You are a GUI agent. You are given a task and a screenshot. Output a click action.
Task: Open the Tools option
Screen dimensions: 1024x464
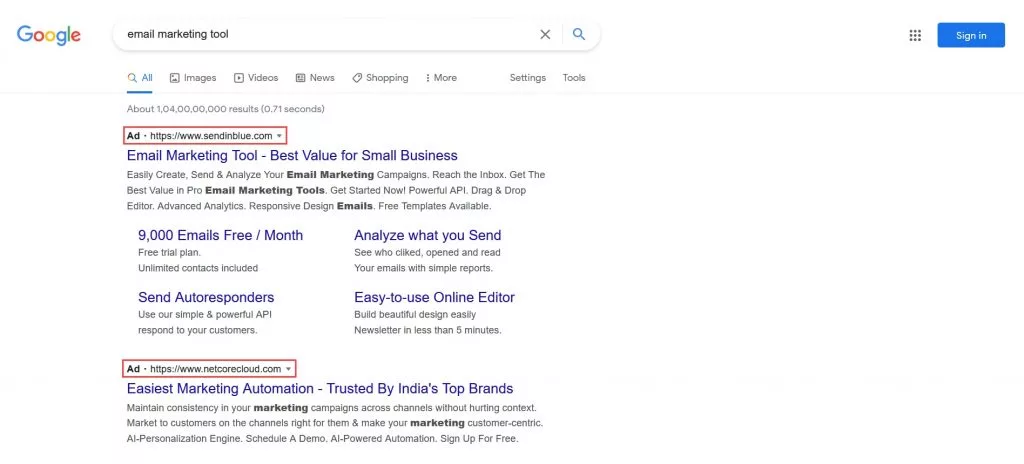tap(574, 78)
